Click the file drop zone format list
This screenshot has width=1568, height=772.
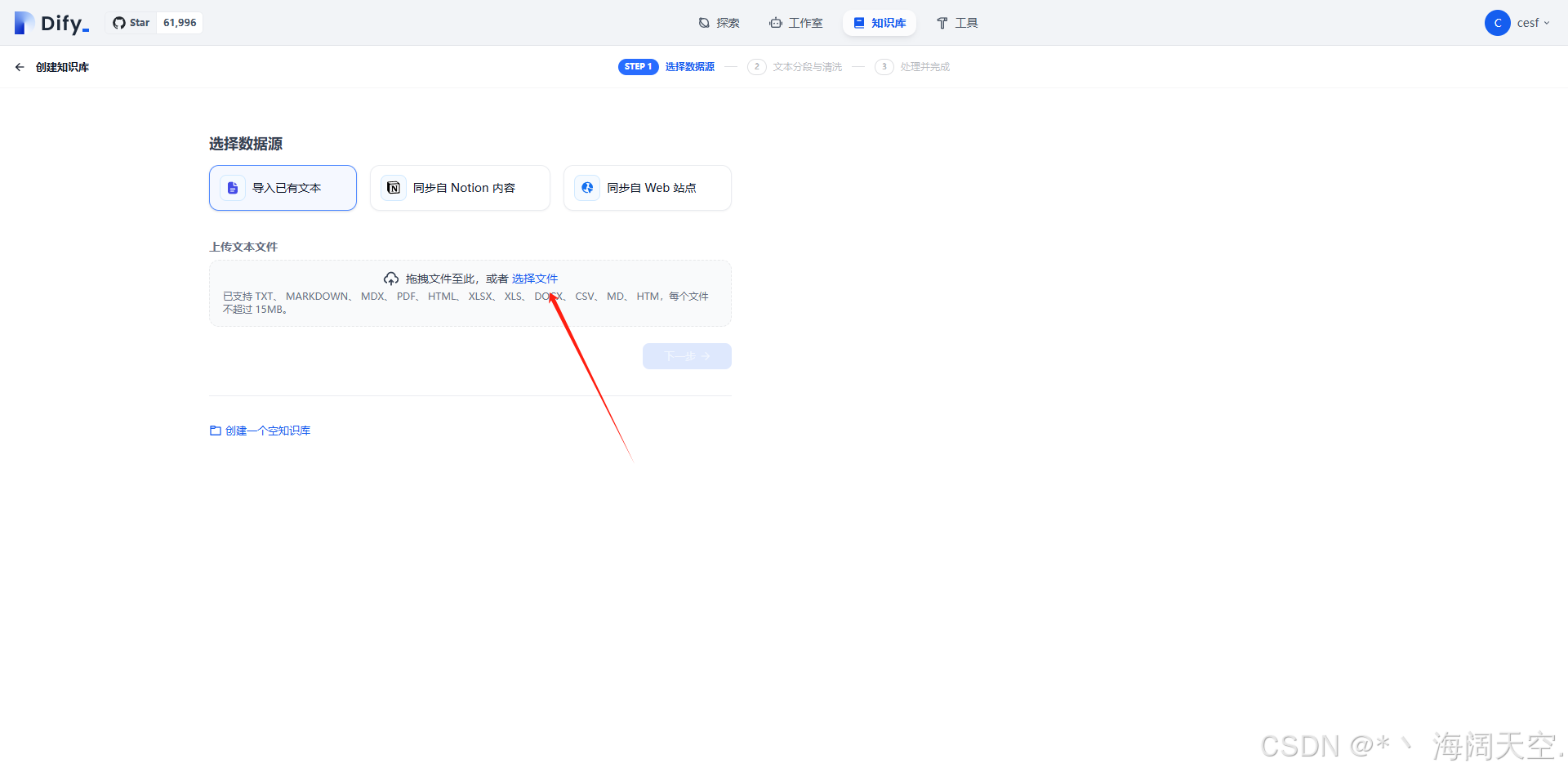(465, 302)
